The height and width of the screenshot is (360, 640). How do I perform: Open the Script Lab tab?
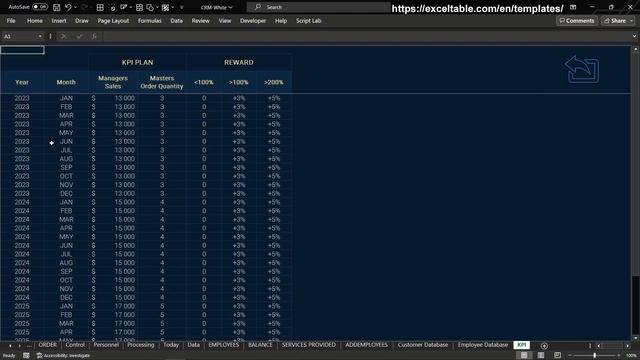click(x=309, y=21)
